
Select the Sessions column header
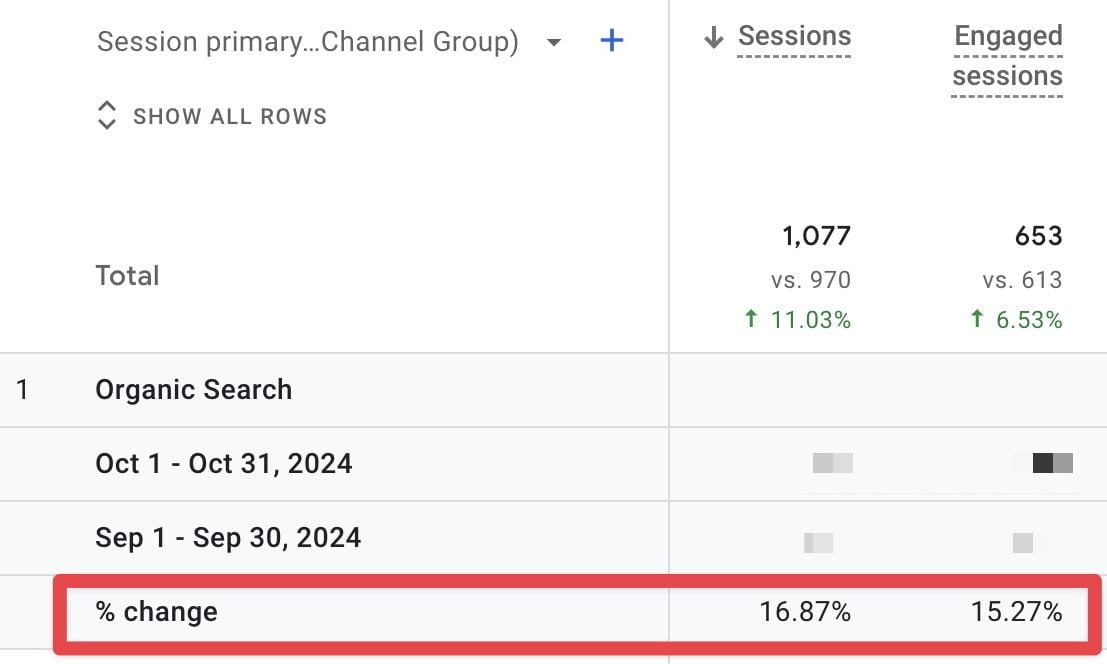click(x=794, y=36)
